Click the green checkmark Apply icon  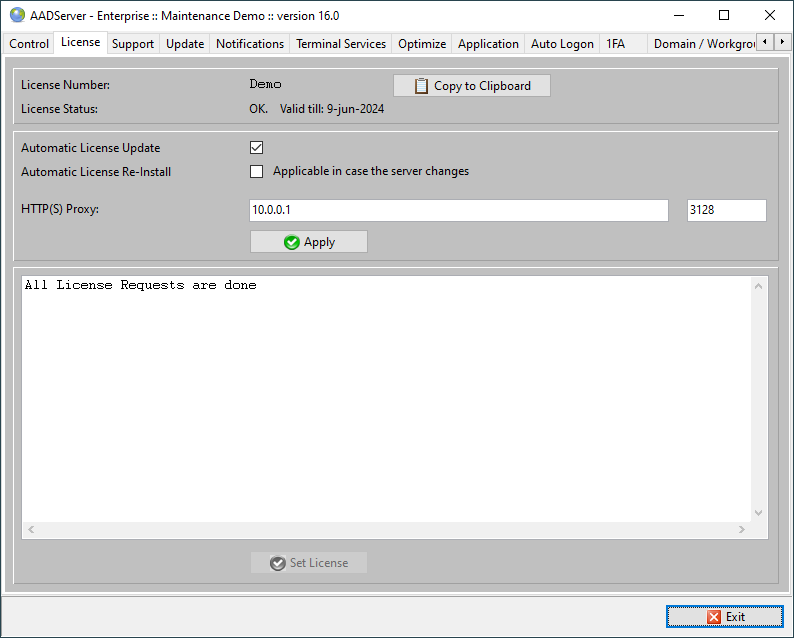[292, 242]
